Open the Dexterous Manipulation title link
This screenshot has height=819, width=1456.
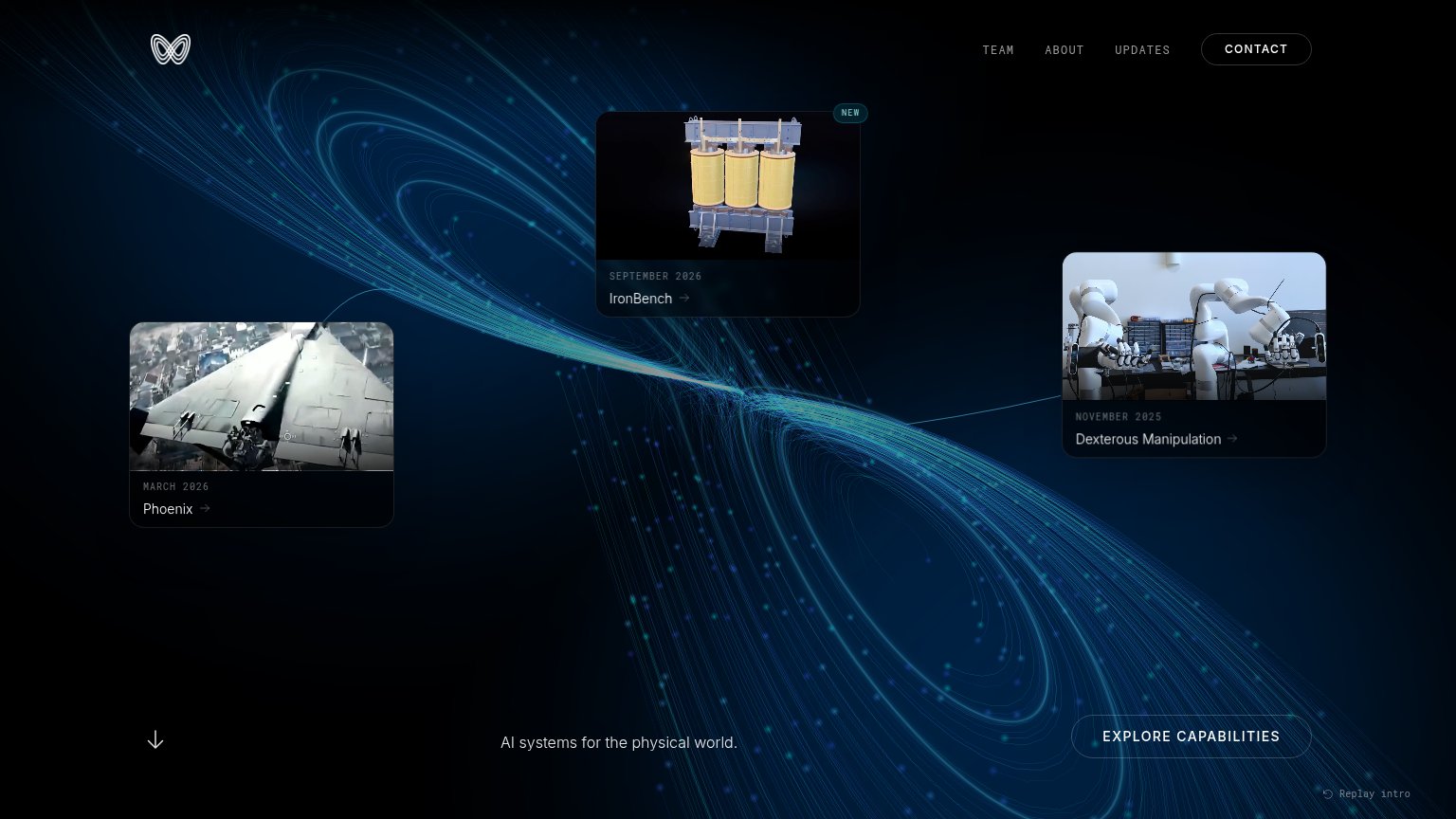coord(1148,439)
